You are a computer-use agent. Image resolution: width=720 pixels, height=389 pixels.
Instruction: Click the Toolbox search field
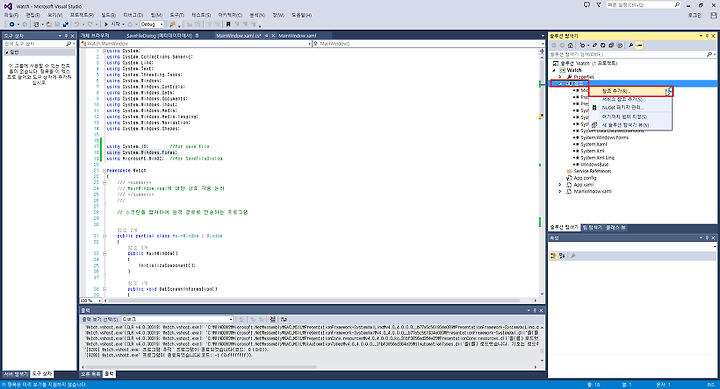pos(39,44)
